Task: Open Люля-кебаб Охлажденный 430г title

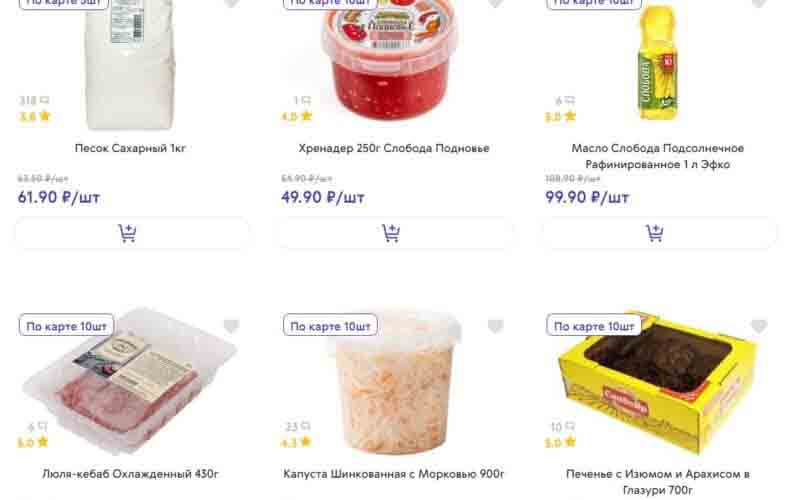Action: 131,474
